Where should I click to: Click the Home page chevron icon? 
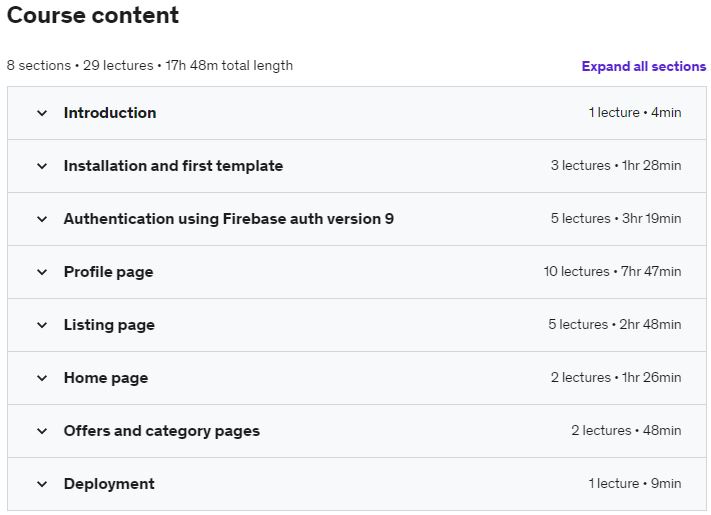(42, 378)
